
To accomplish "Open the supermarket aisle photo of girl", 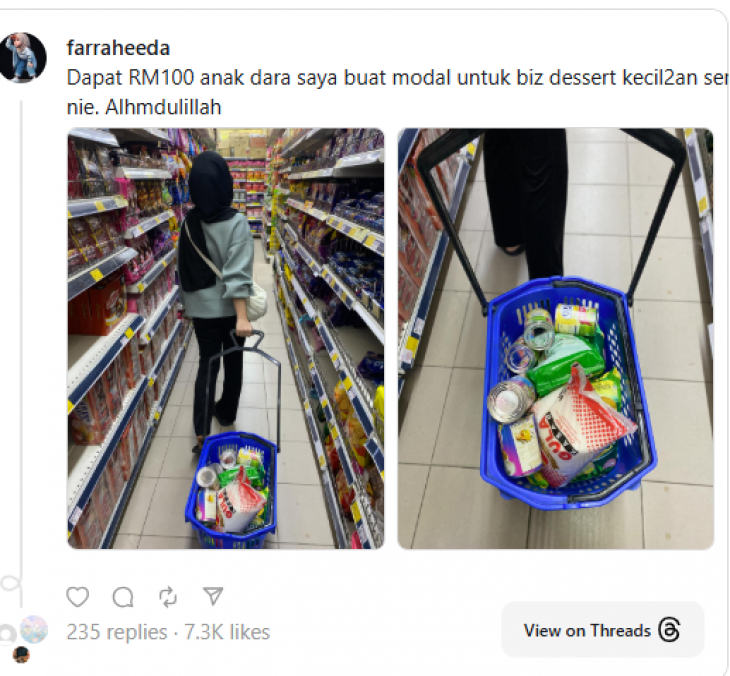I will [226, 338].
